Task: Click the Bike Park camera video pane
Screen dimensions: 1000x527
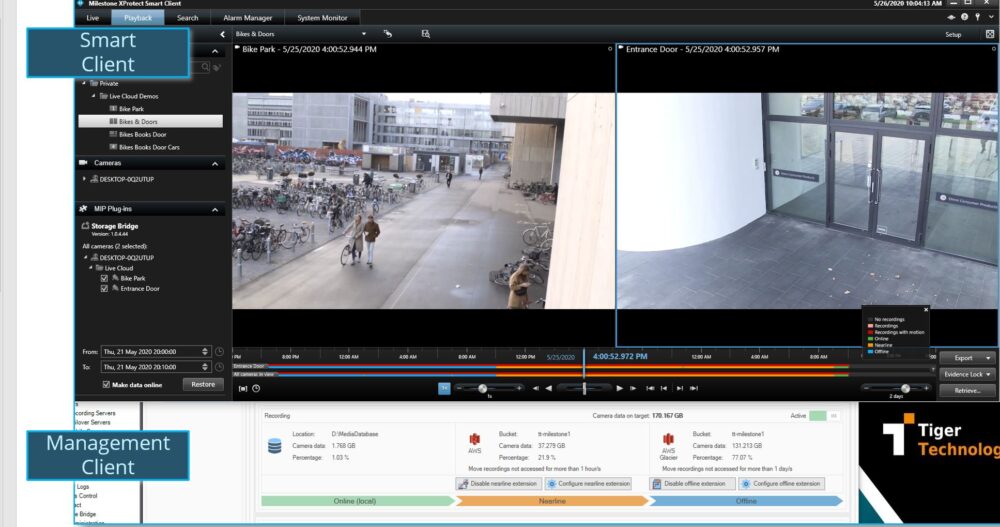Action: click(x=423, y=201)
